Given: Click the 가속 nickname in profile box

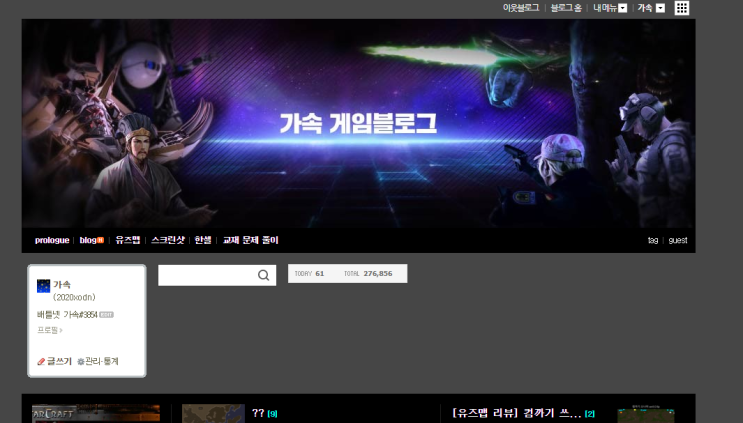Looking at the screenshot, I should point(62,284).
